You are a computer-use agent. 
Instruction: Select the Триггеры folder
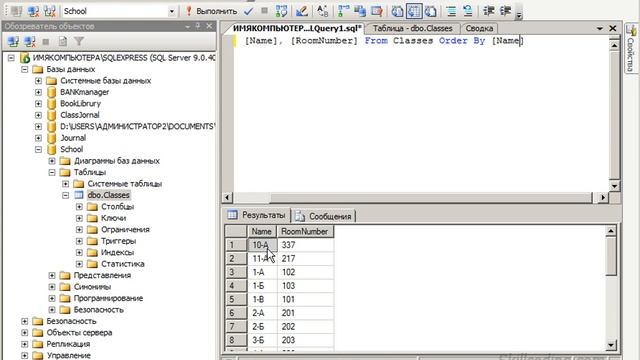[118, 241]
